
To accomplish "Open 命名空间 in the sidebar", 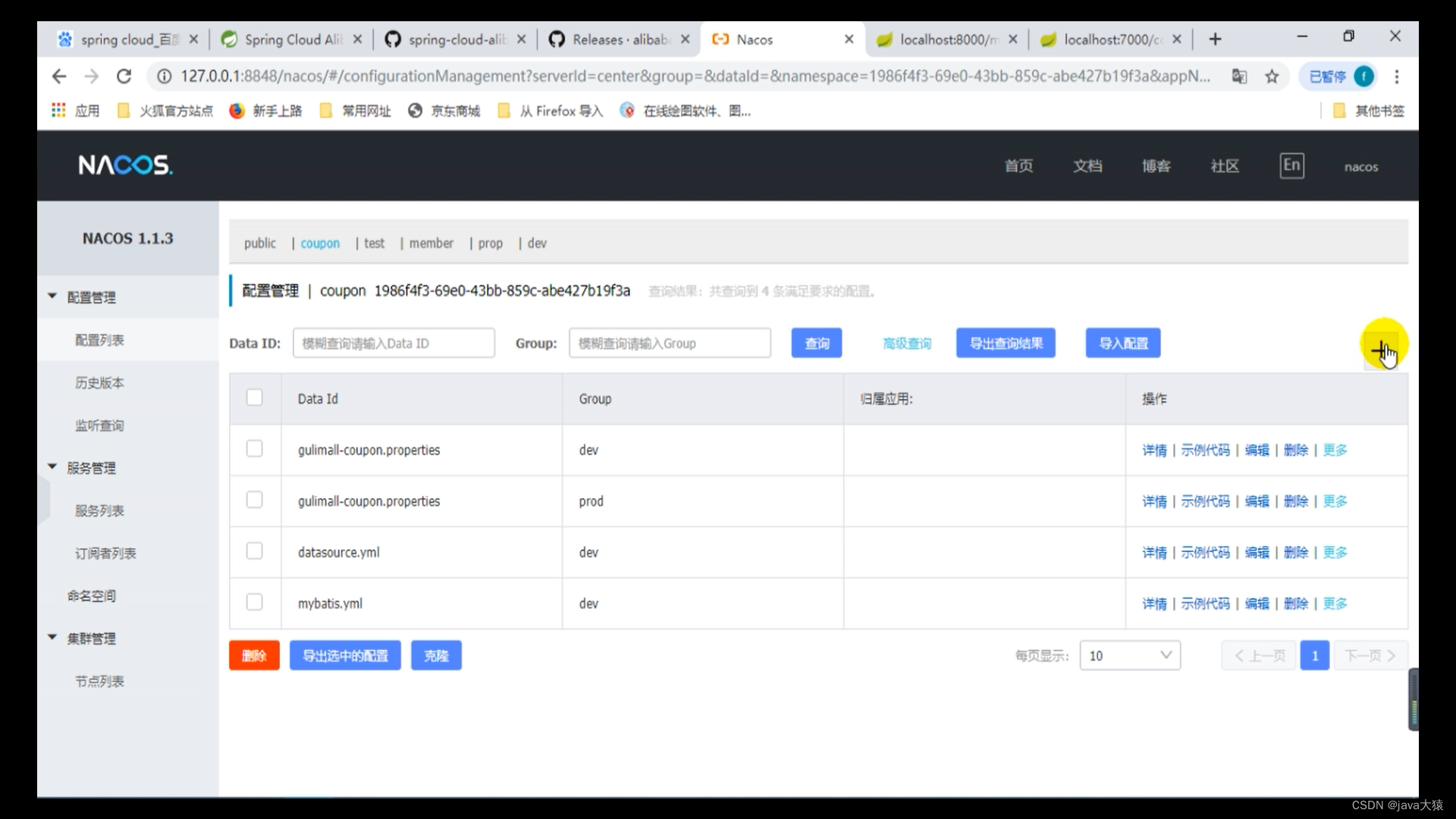I will pyautogui.click(x=92, y=595).
